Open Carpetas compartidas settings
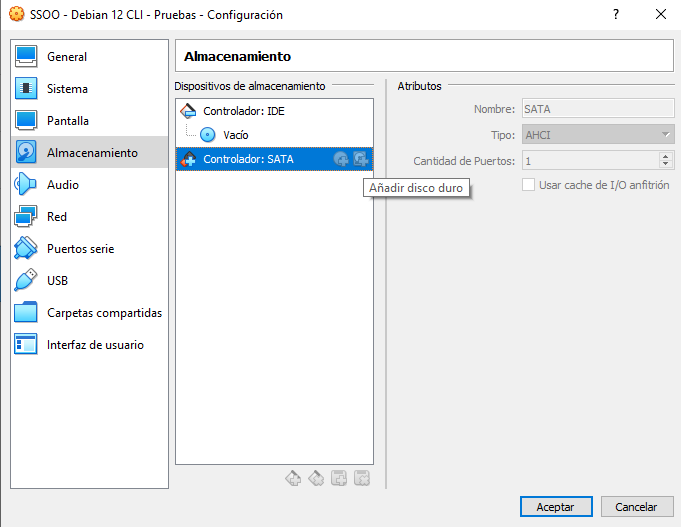This screenshot has width=681, height=527. pos(104,313)
